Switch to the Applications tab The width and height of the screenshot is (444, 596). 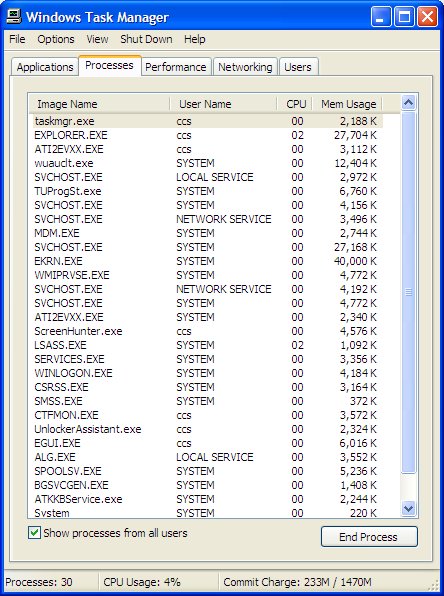tap(45, 67)
